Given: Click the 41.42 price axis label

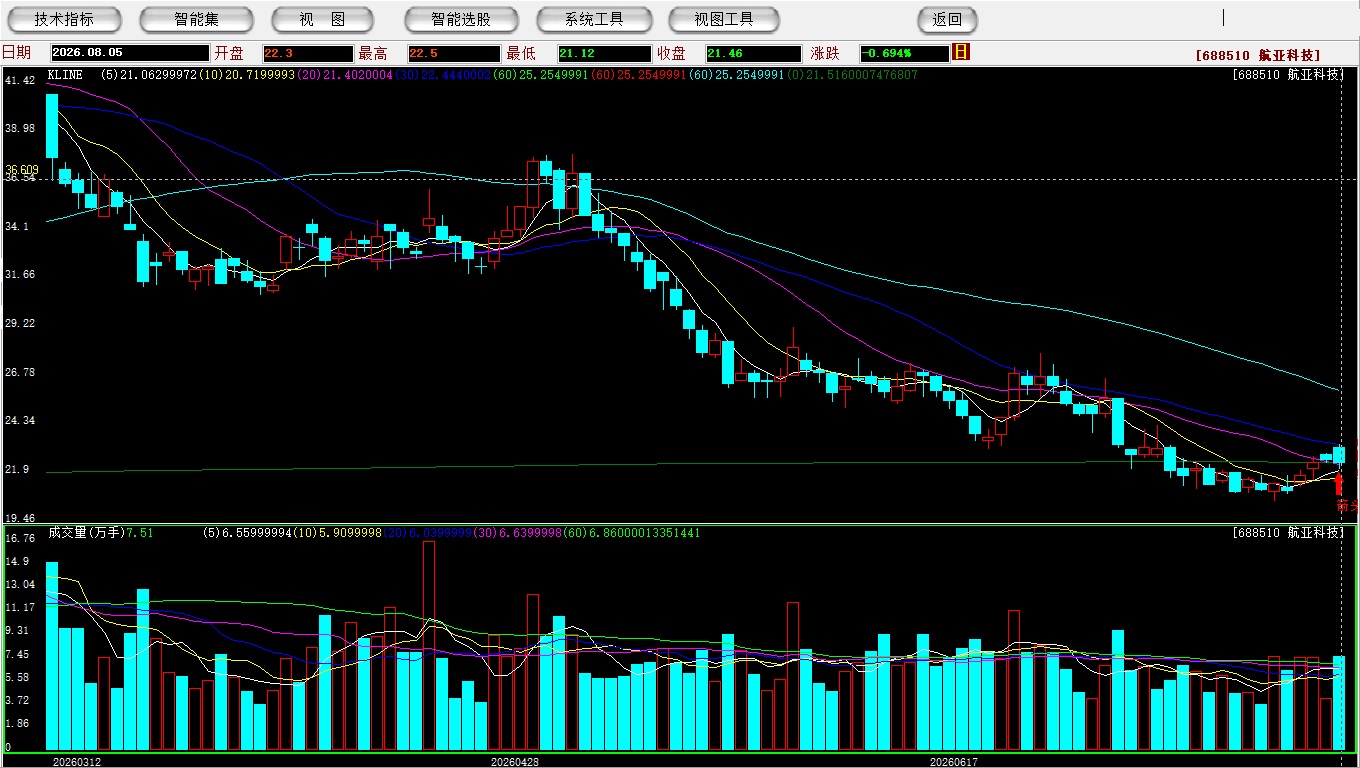Looking at the screenshot, I should 20,79.
